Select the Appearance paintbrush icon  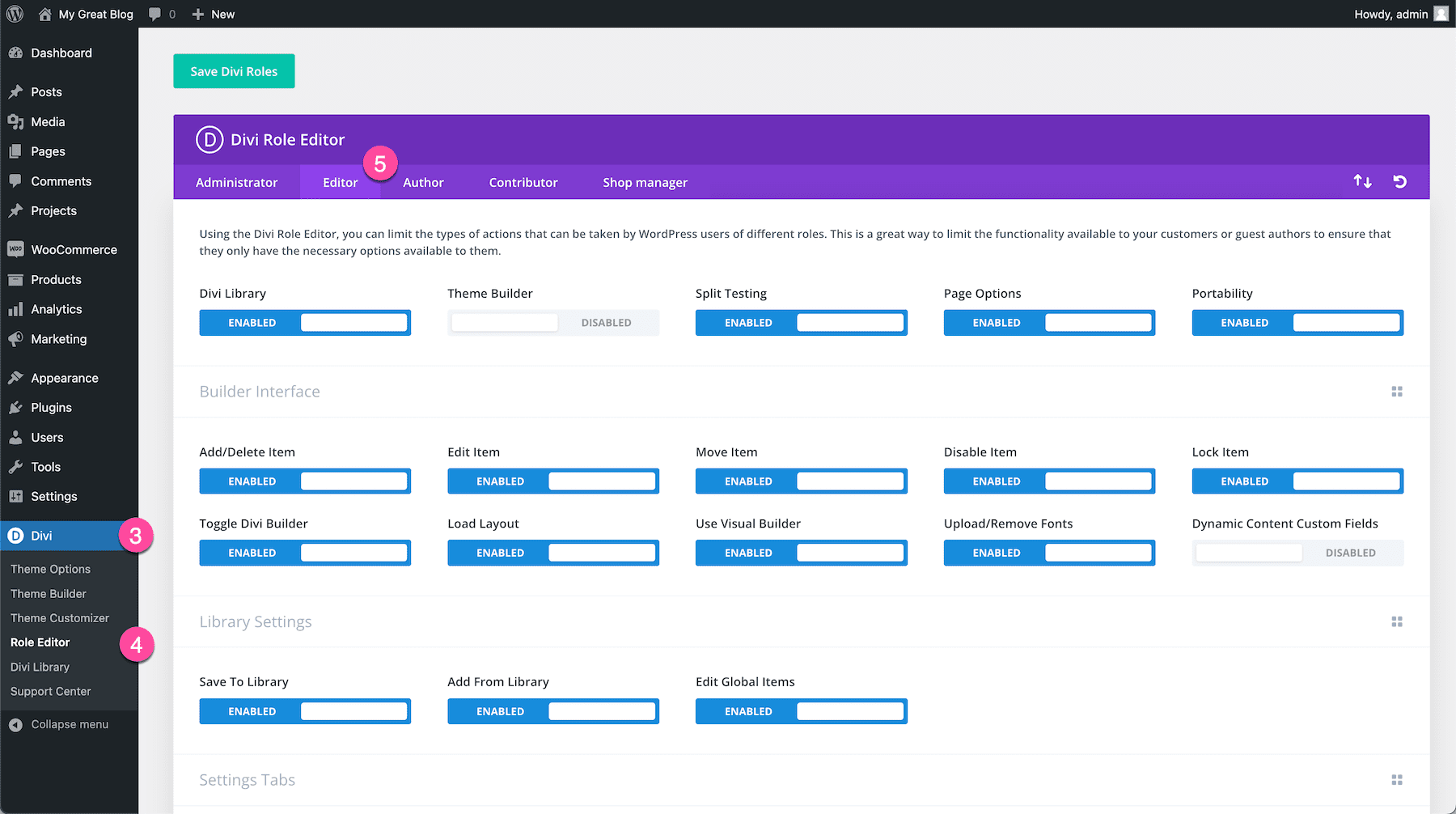[16, 377]
